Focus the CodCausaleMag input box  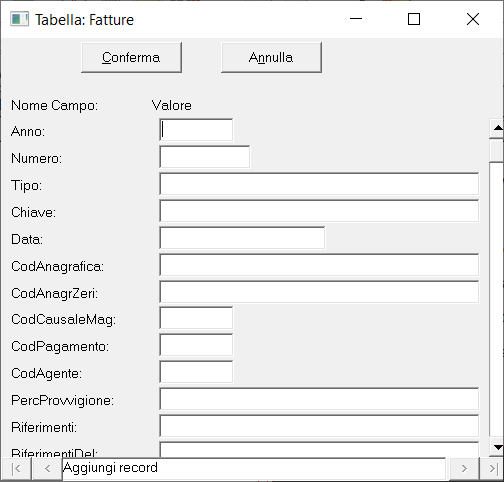196,318
